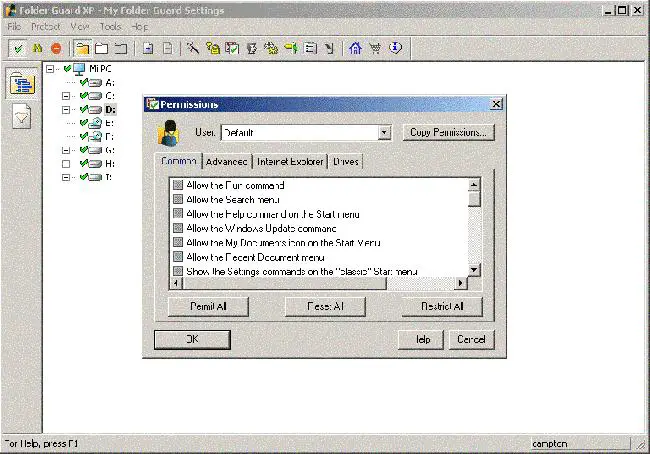Click the permissions checklist toolbar icon
Image resolution: width=650 pixels, height=454 pixels.
pos(232,49)
